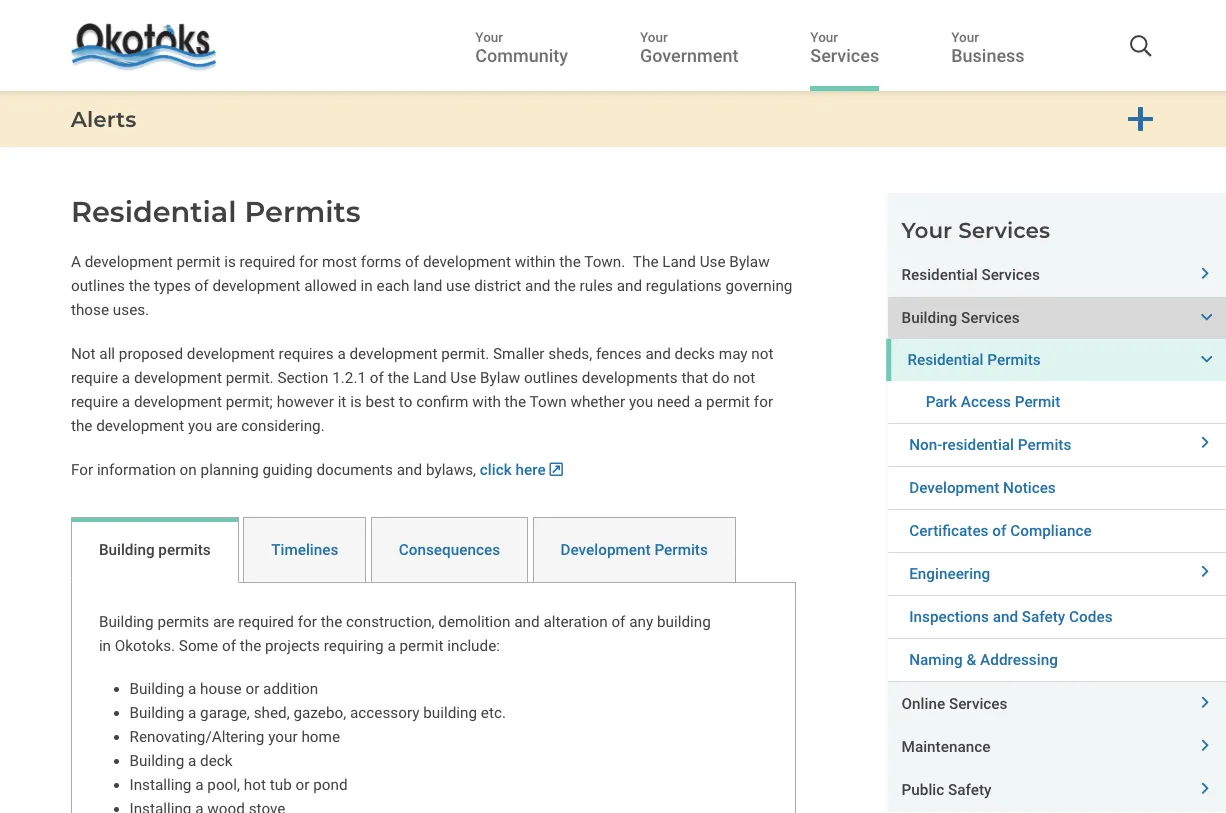Open Naming & Addressing link
This screenshot has width=1226, height=813.
983,660
